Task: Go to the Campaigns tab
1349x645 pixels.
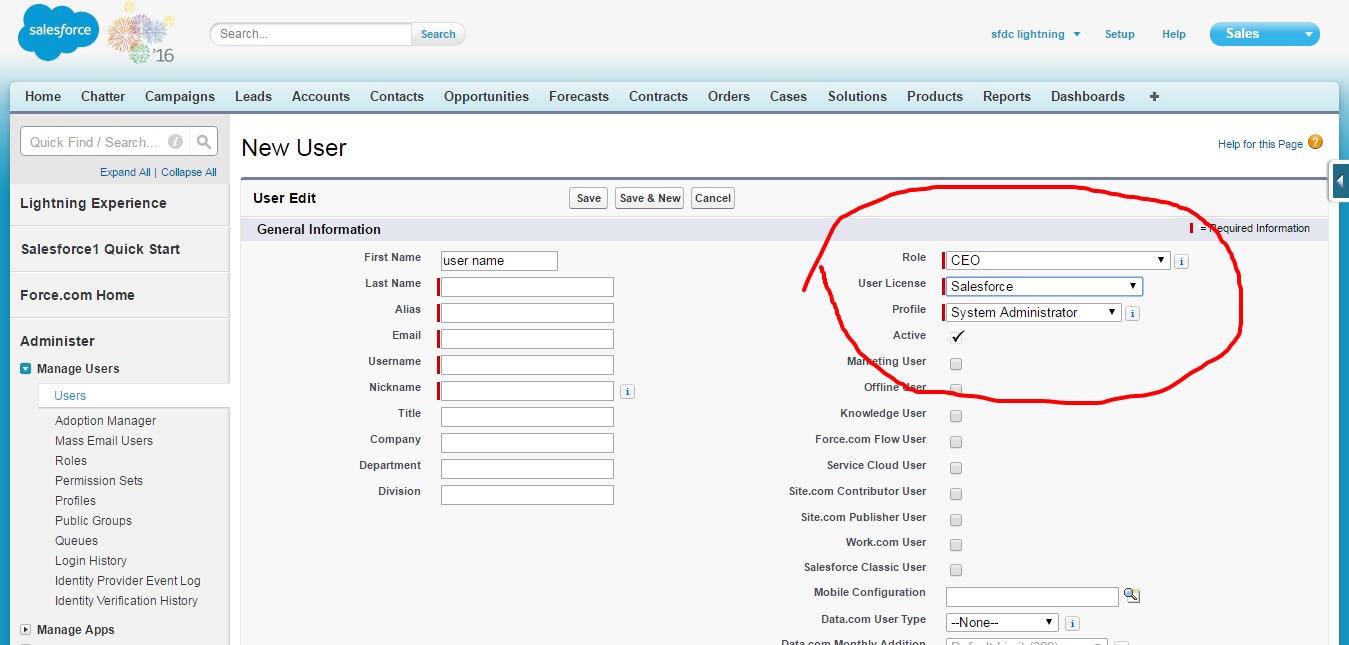Action: [180, 97]
